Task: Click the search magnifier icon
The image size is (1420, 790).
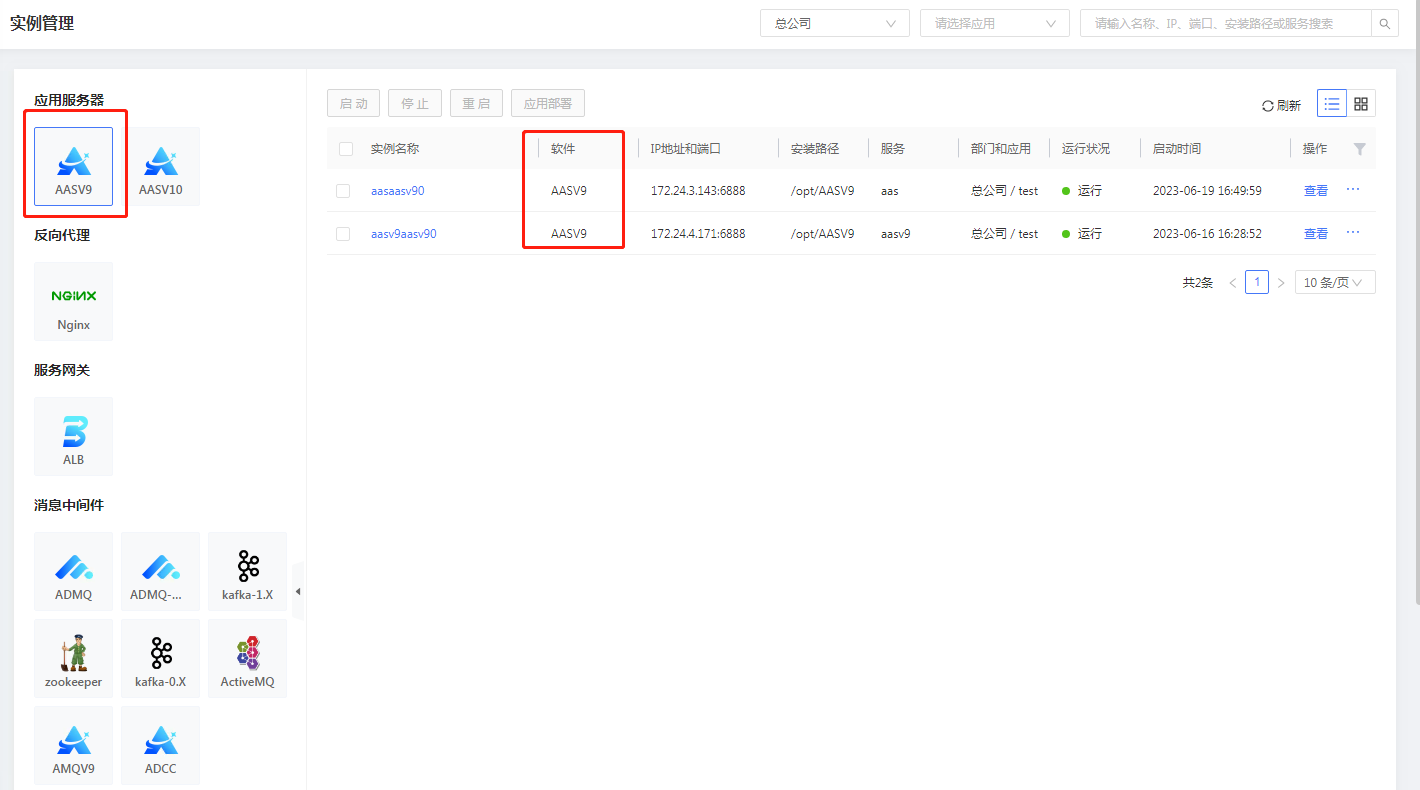Action: pyautogui.click(x=1385, y=23)
